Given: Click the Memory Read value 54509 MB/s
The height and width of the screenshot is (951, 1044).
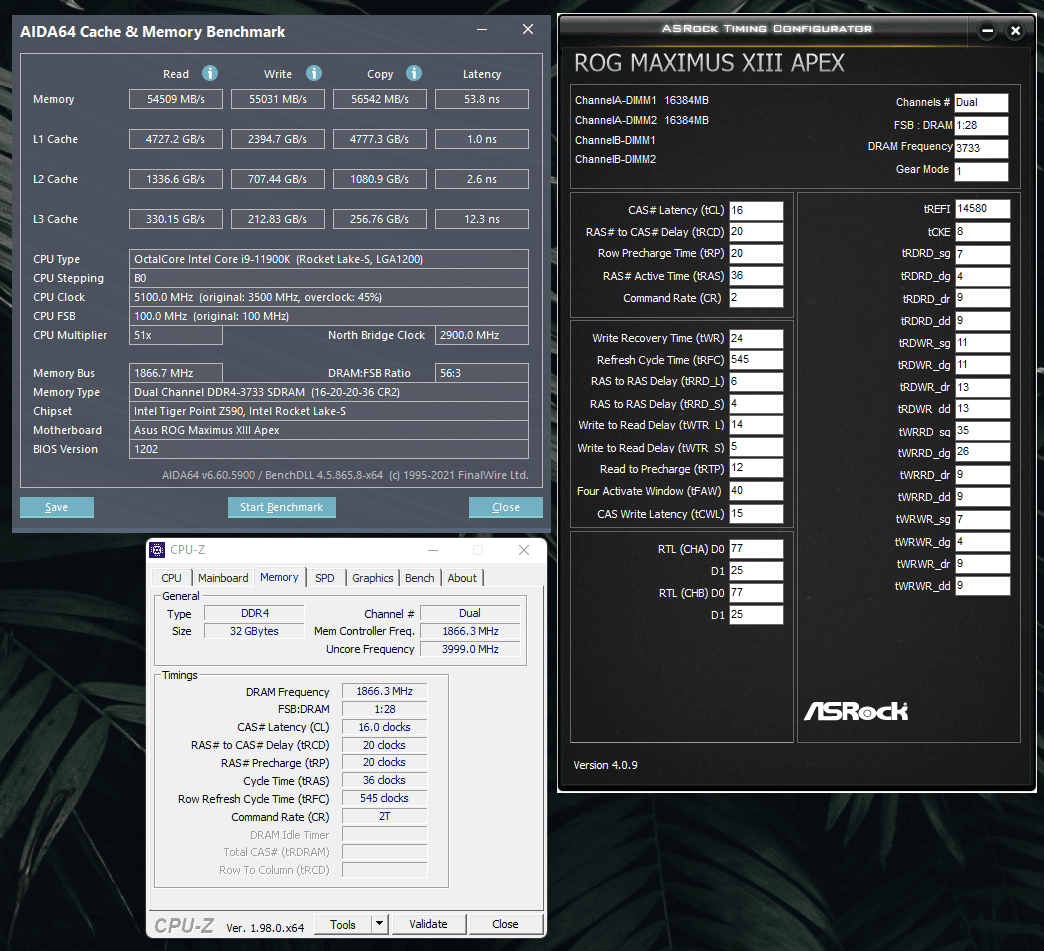Looking at the screenshot, I should click(176, 99).
